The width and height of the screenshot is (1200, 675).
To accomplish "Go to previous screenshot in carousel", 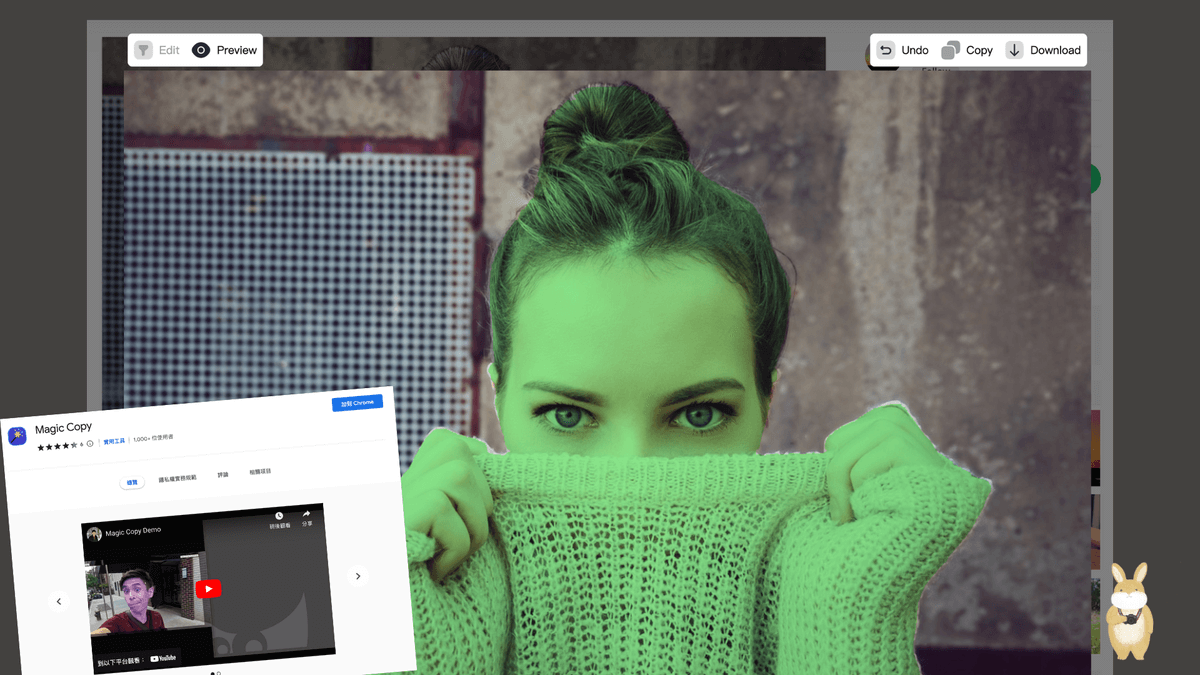I will pyautogui.click(x=59, y=601).
